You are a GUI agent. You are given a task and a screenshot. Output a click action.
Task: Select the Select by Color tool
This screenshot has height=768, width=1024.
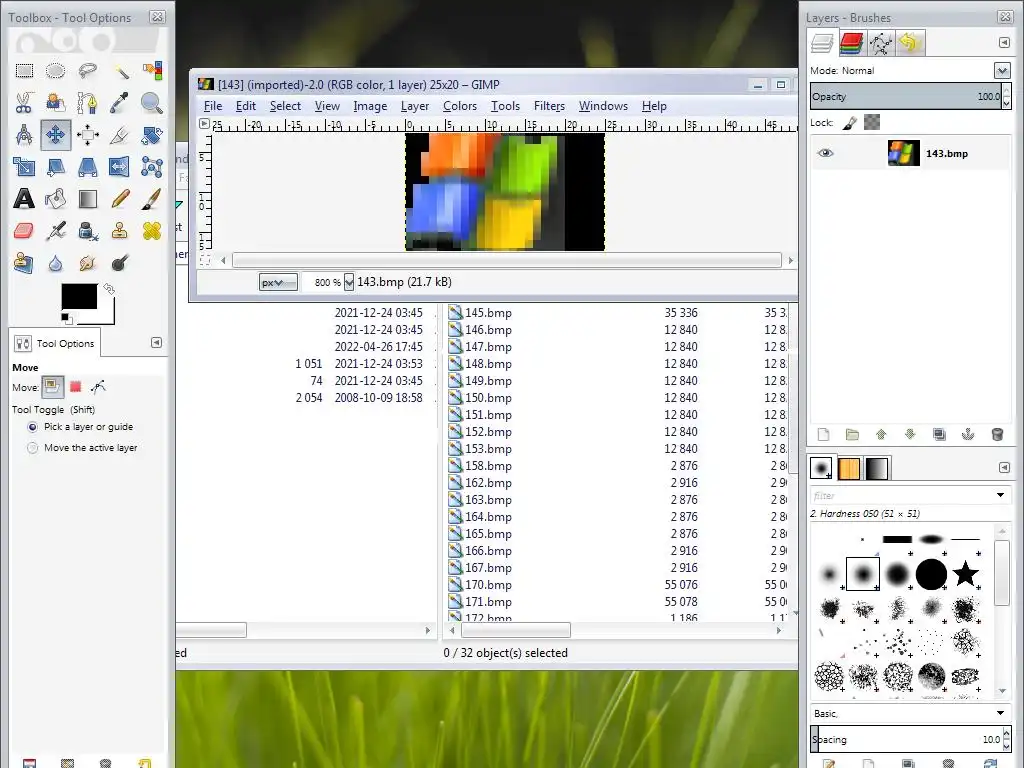[x=152, y=71]
